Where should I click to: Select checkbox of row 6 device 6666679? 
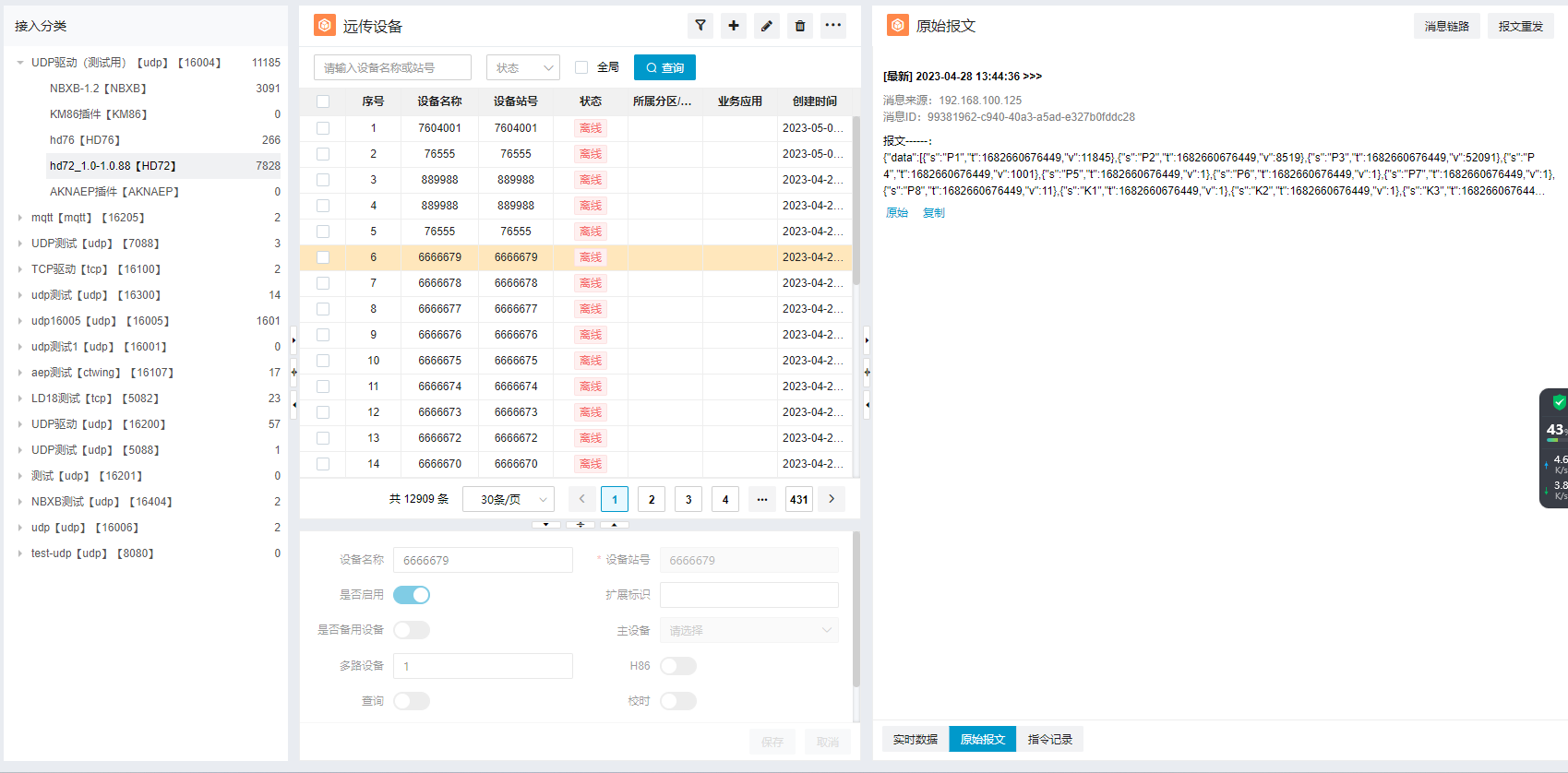tap(323, 257)
